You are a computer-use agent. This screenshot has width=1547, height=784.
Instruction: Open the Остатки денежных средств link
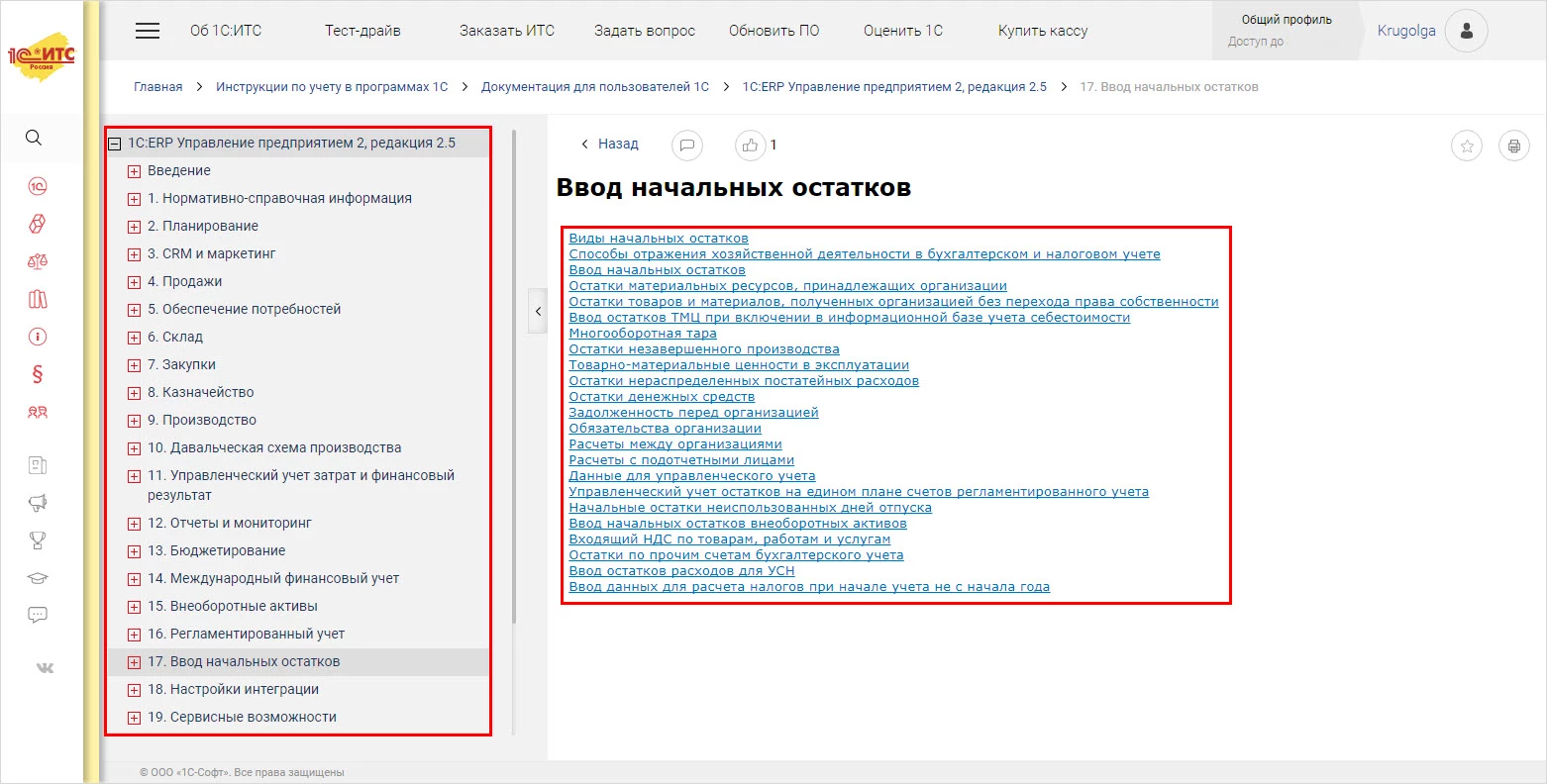(662, 397)
